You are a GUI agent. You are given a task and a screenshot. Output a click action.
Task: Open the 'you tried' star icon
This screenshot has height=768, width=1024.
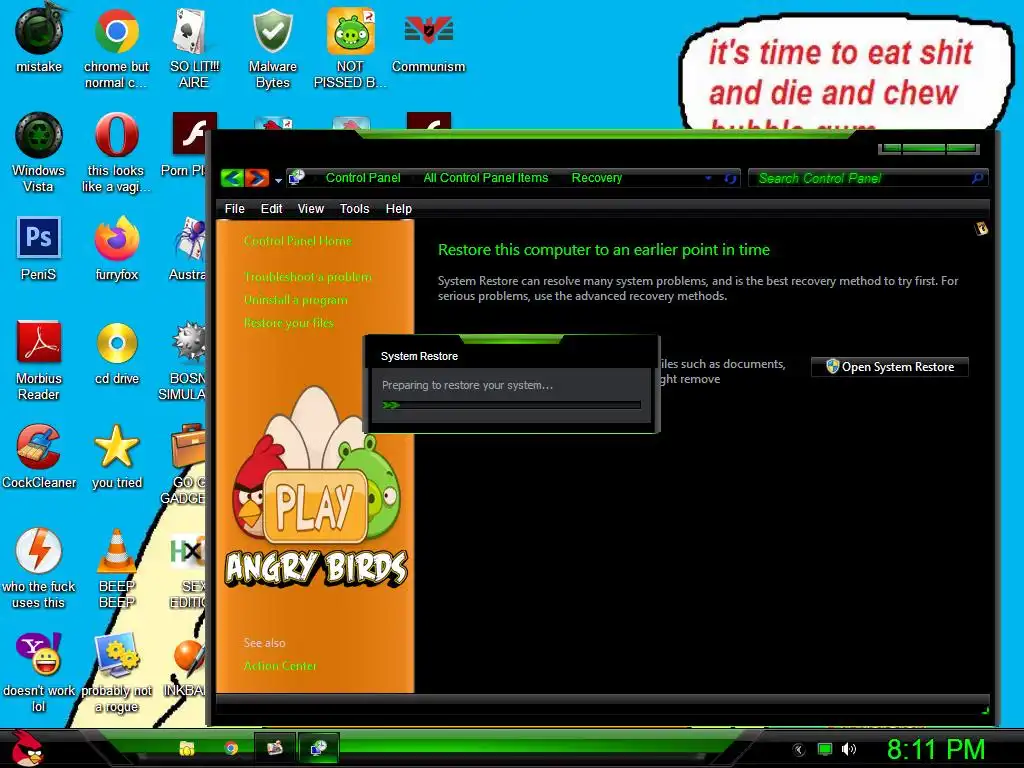(116, 456)
